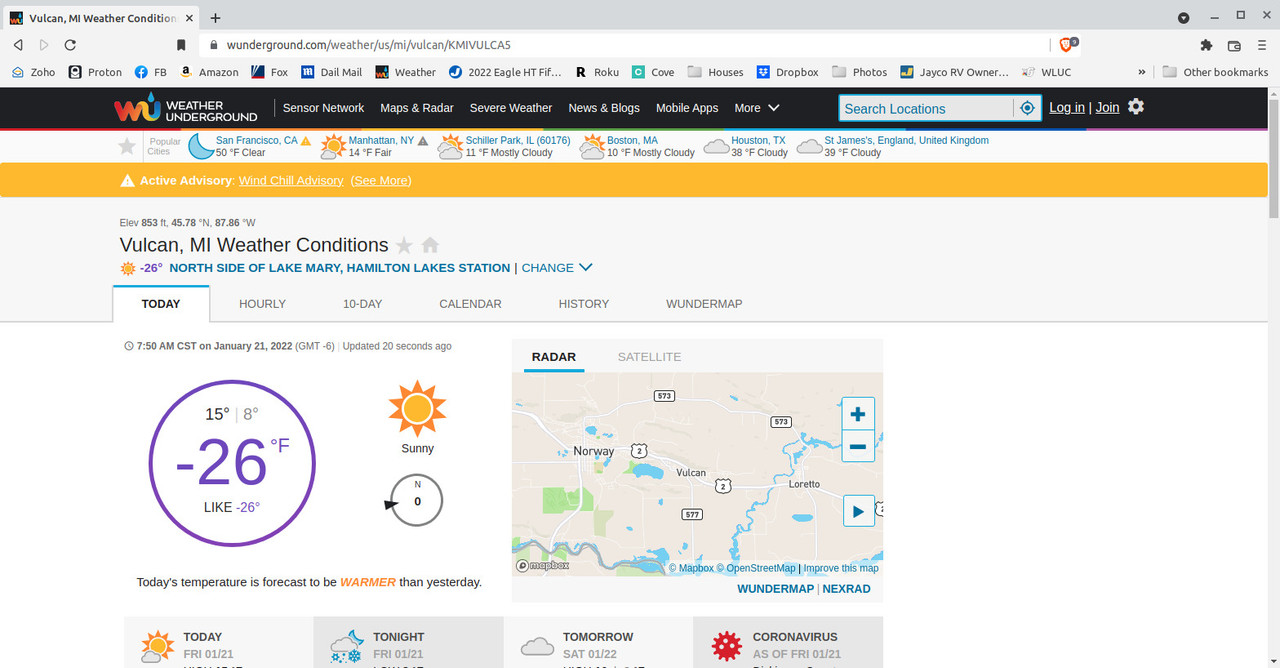Bookmark this page icon
Screen dimensions: 1280x668
pos(181,45)
